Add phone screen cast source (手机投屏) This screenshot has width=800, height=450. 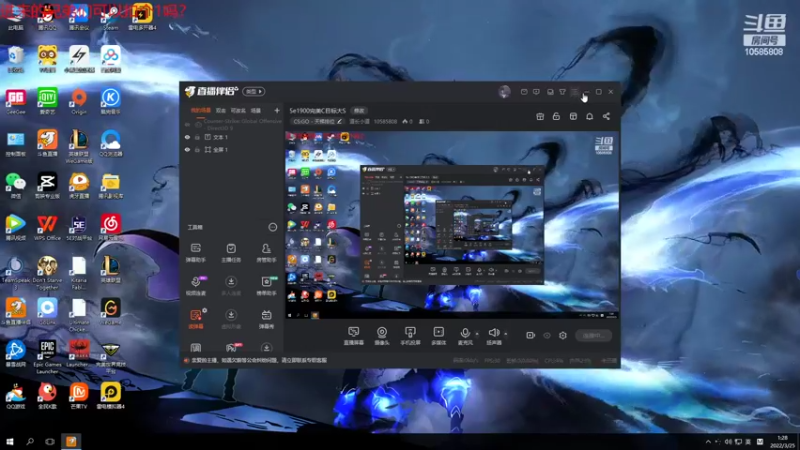410,336
